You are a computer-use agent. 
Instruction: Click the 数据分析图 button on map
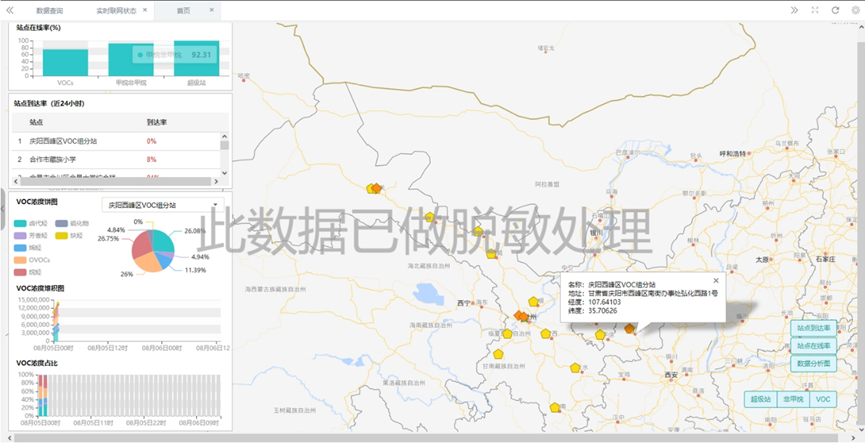tap(813, 363)
